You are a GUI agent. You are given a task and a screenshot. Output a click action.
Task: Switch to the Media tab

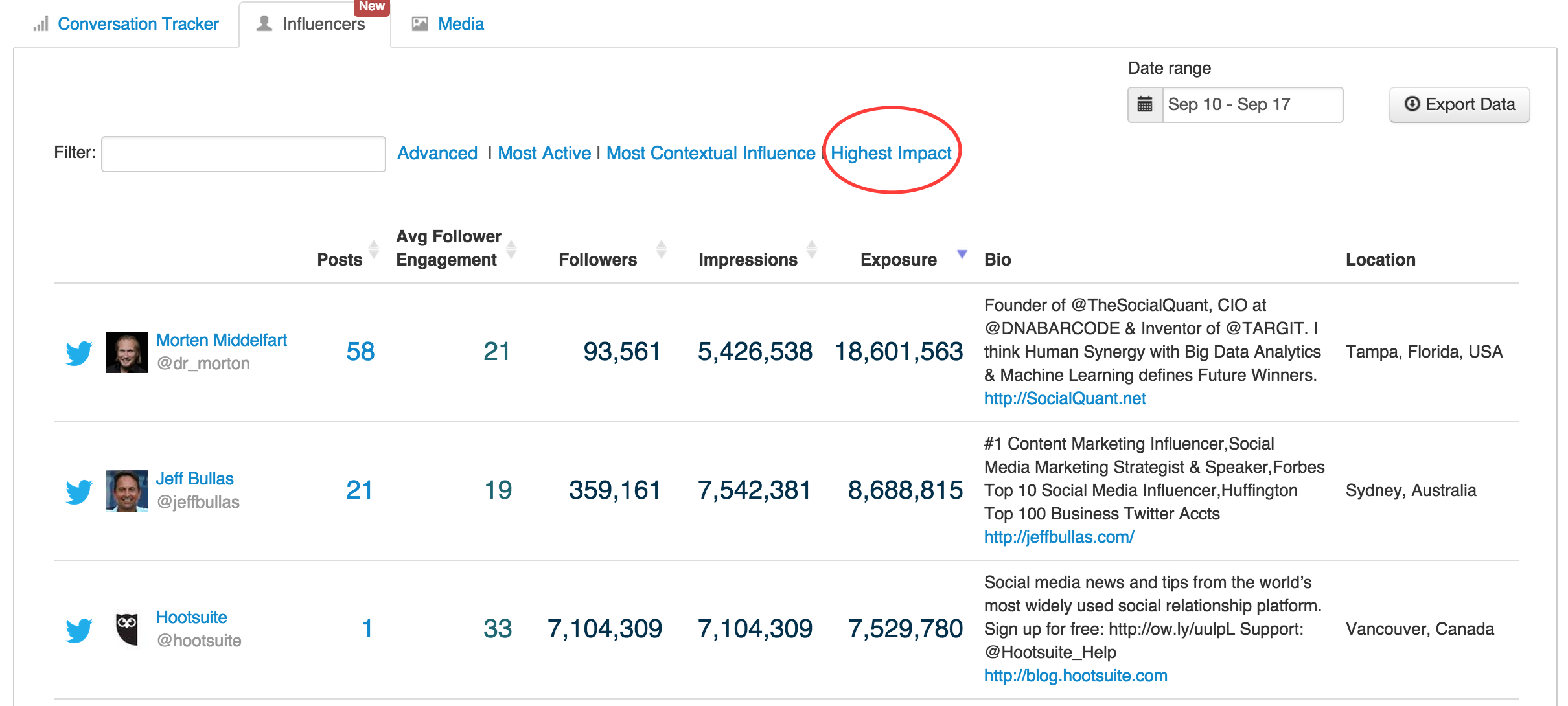click(461, 24)
